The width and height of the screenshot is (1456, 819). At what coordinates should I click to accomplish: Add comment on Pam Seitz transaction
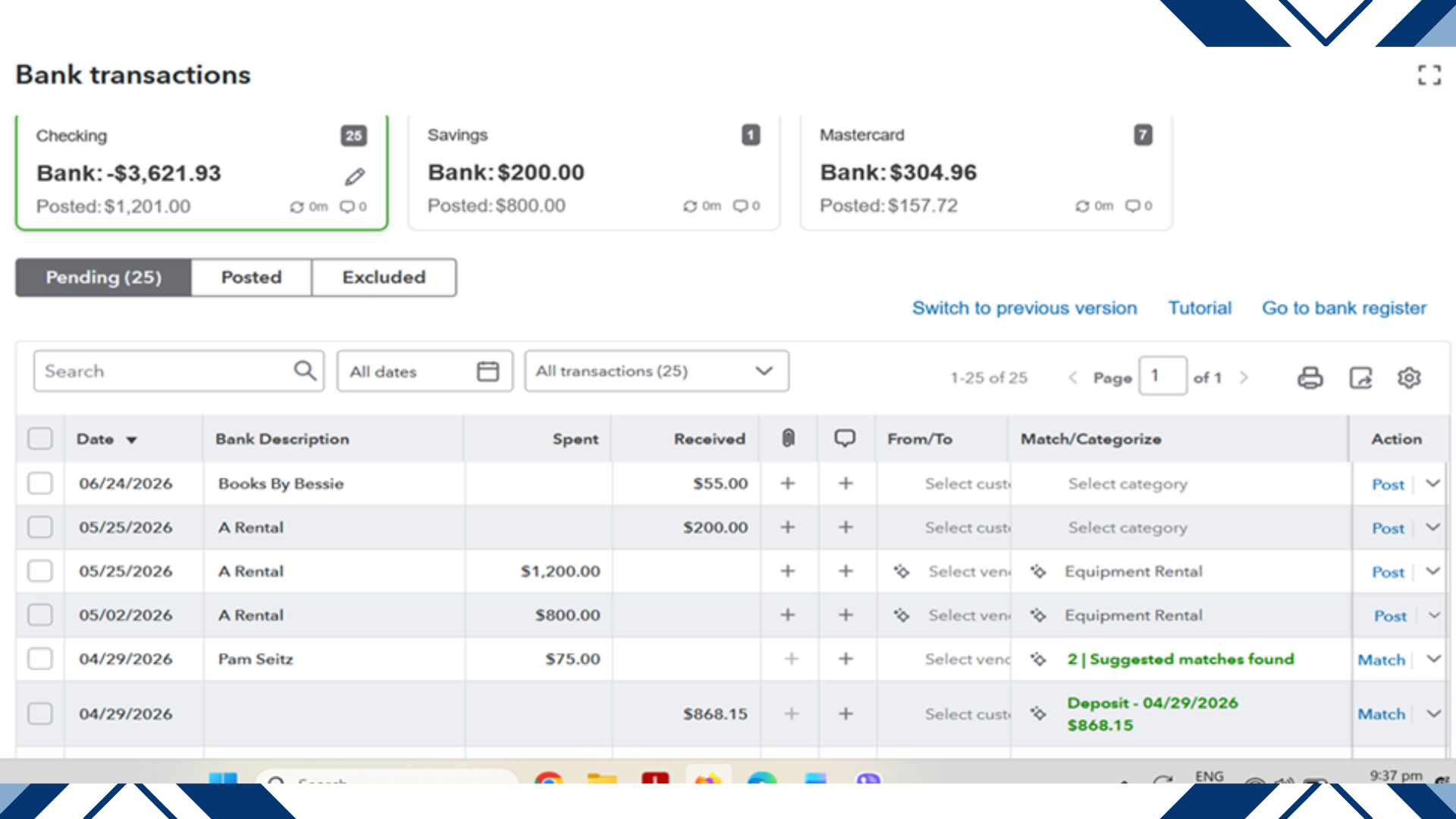point(846,659)
